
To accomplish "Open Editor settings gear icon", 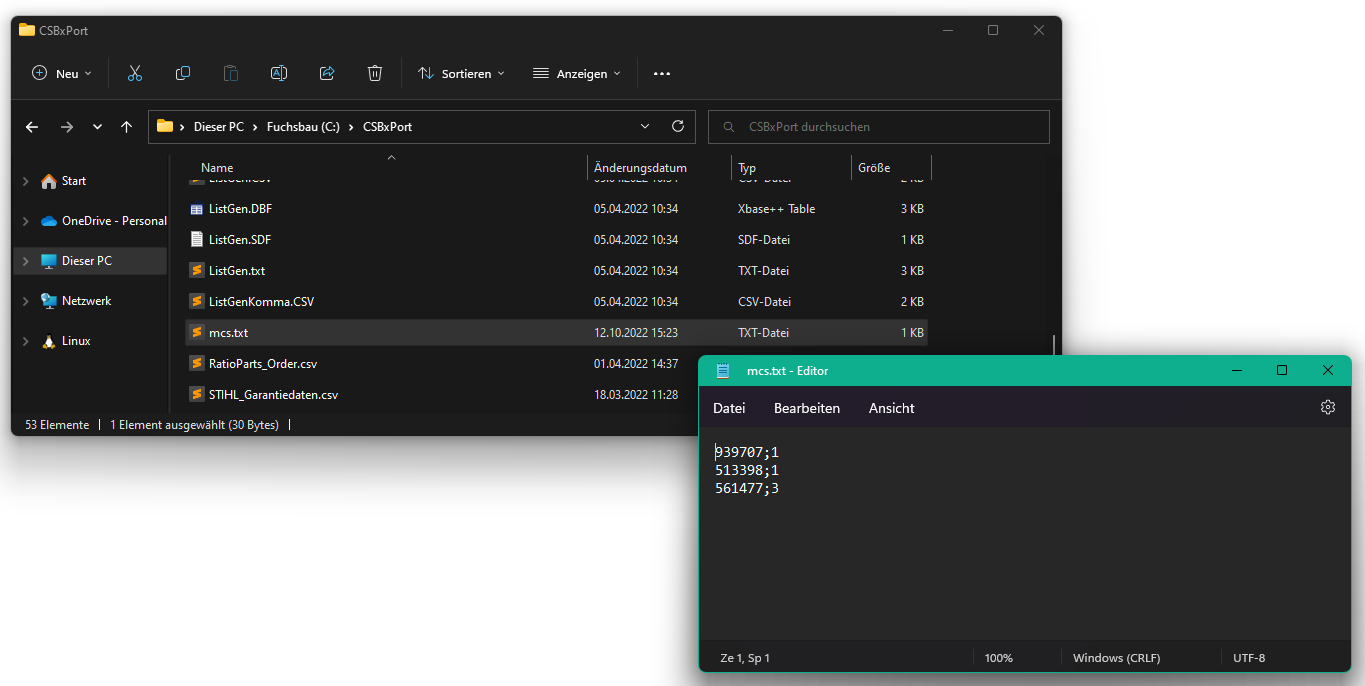I will 1328,407.
